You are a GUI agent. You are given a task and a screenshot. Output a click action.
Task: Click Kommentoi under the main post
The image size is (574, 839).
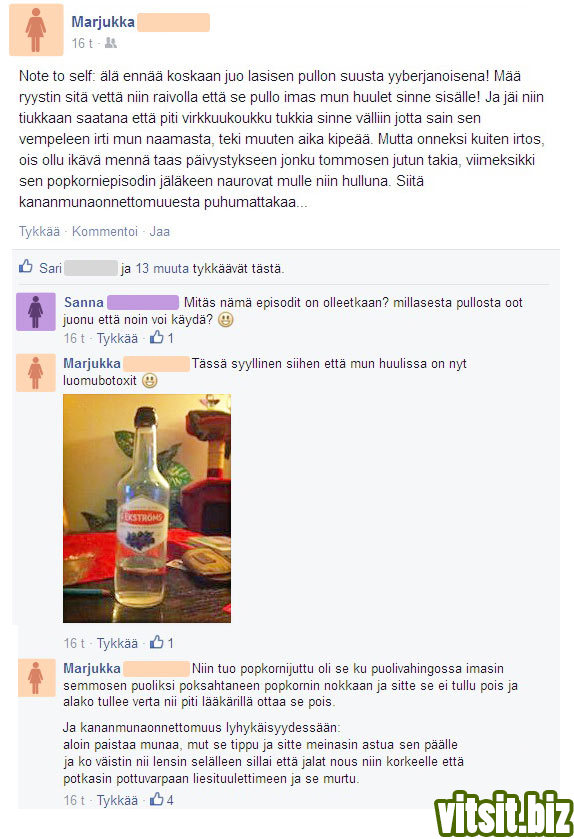coord(105,232)
